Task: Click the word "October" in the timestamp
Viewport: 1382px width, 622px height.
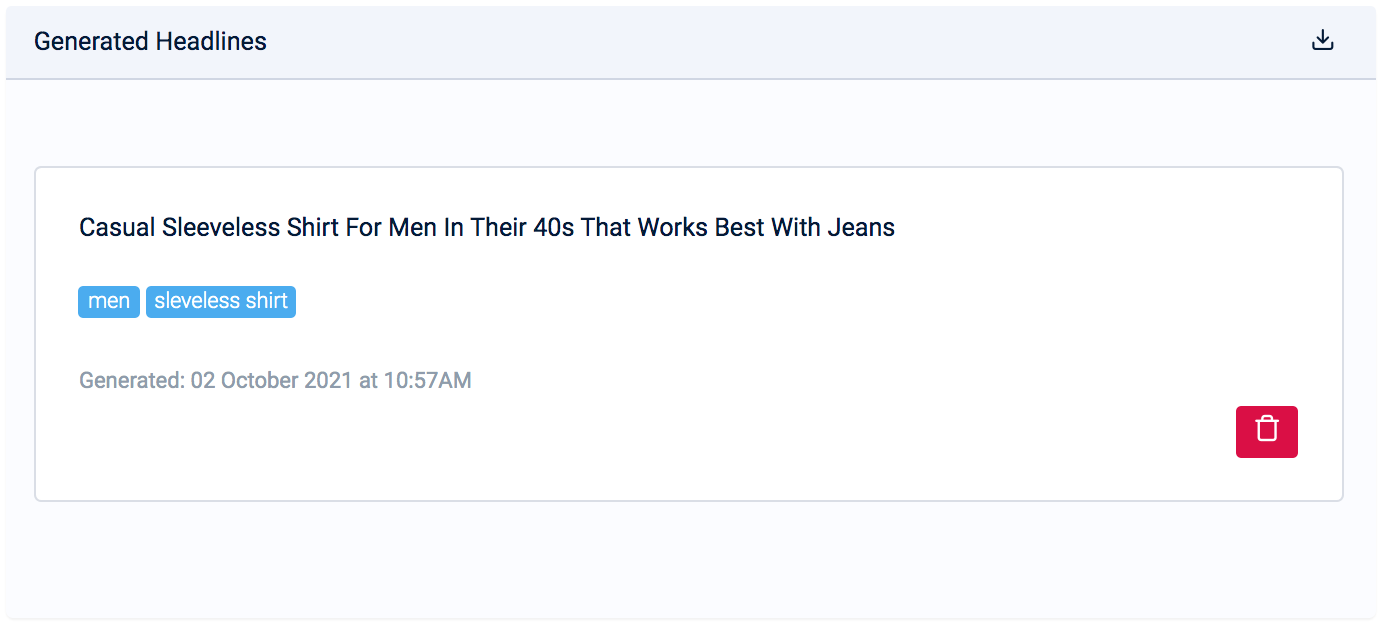Action: (x=261, y=380)
